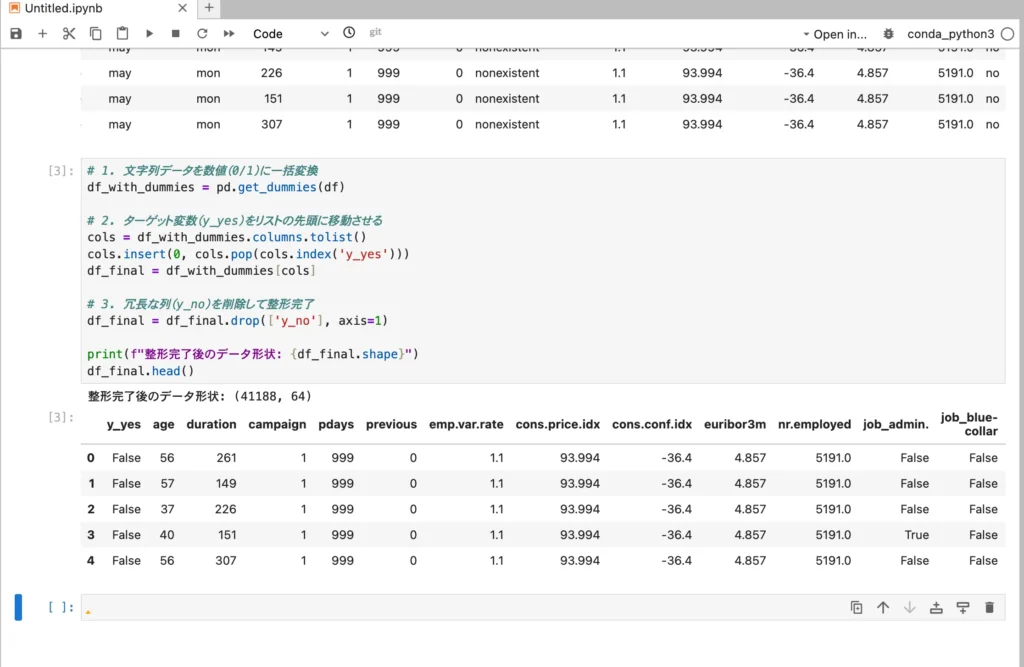1024x667 pixels.
Task: Click the clock icon in toolbar
Action: coord(349,33)
